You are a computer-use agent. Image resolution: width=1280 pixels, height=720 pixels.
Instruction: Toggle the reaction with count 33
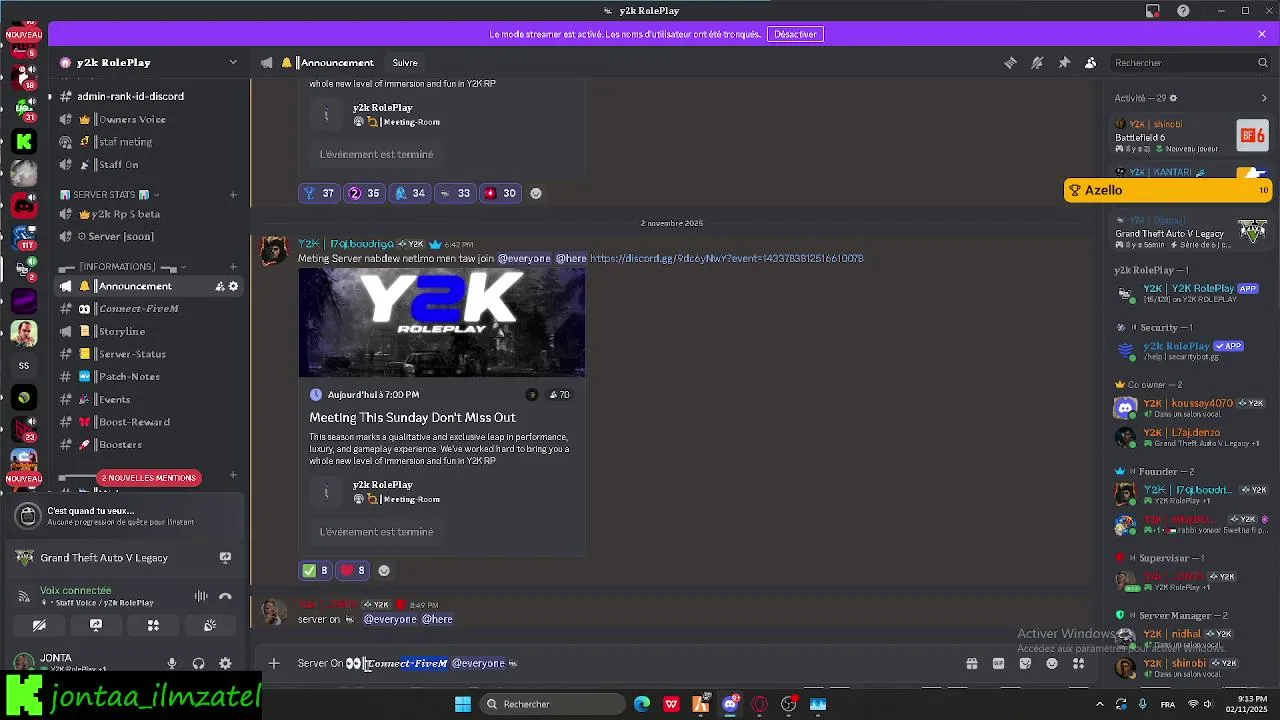454,193
